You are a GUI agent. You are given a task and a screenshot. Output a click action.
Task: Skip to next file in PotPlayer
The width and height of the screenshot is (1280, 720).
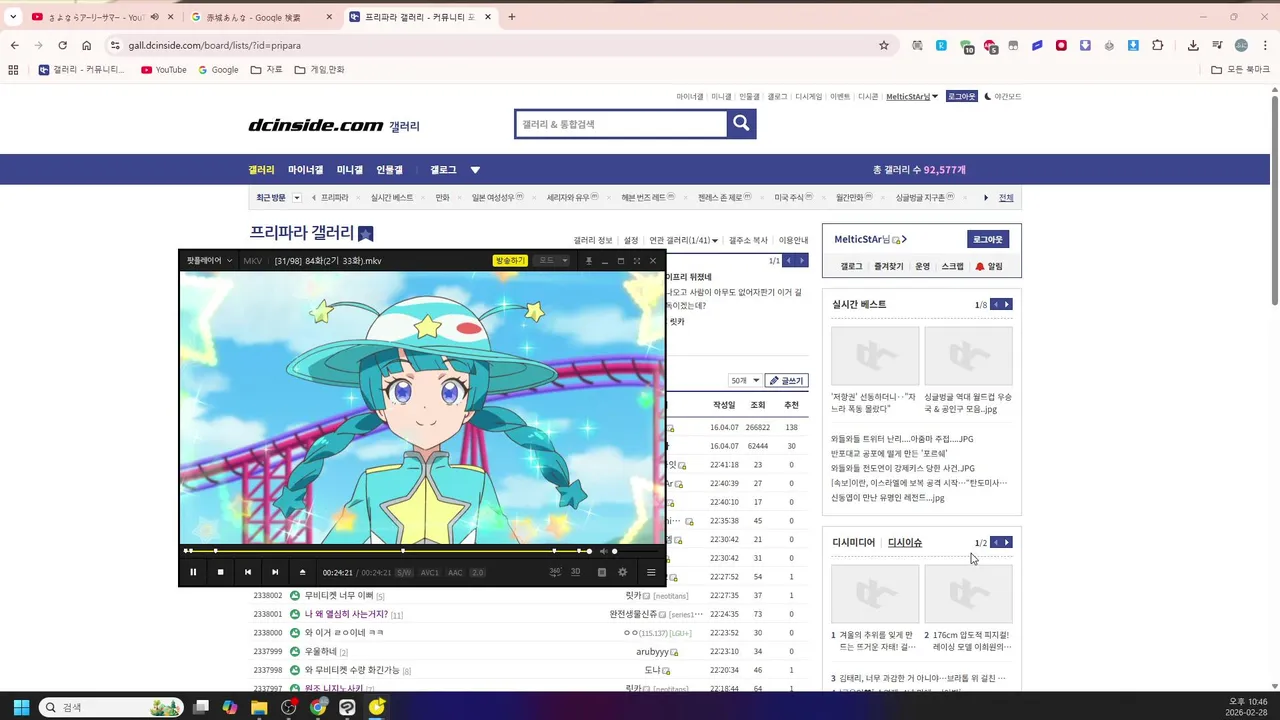[x=275, y=572]
